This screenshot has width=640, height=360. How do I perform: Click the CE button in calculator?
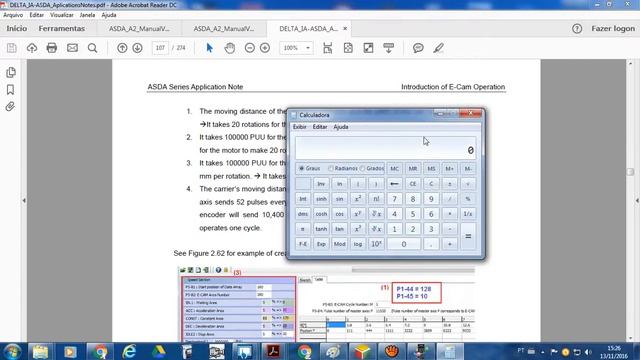413,184
